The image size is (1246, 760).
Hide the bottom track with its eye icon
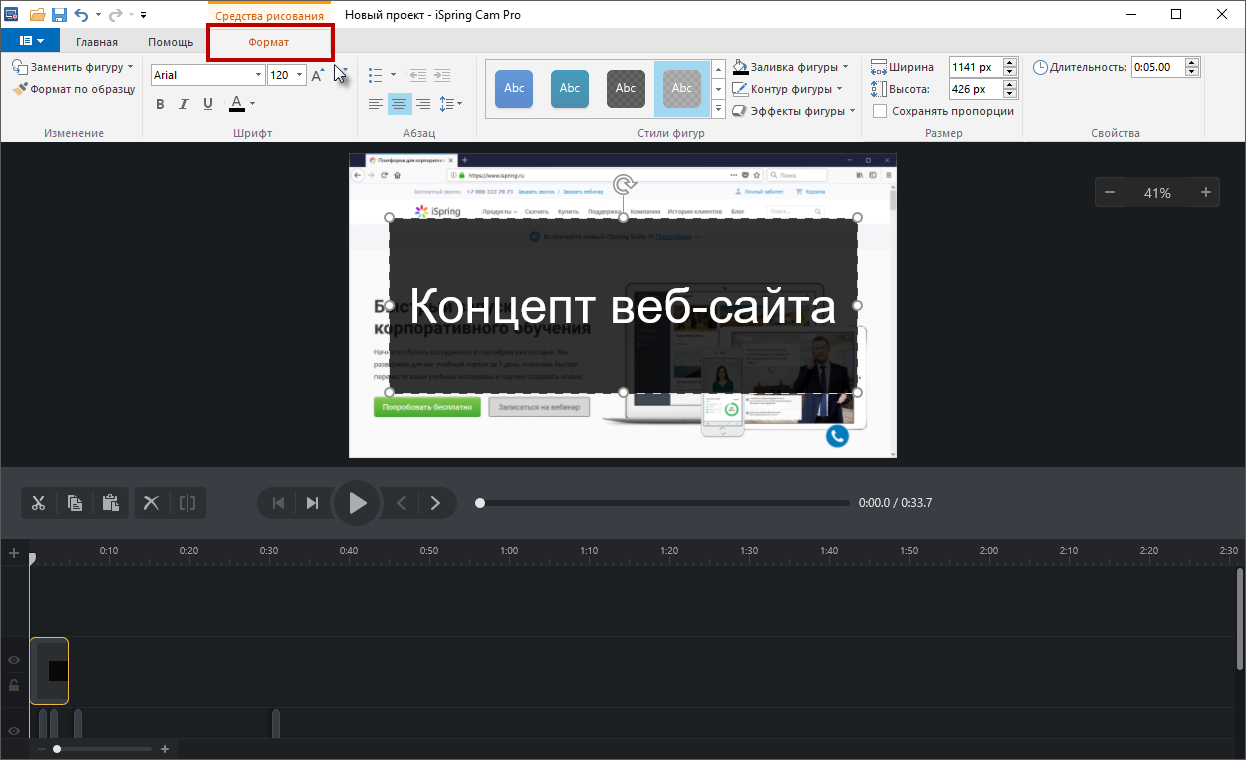[14, 731]
